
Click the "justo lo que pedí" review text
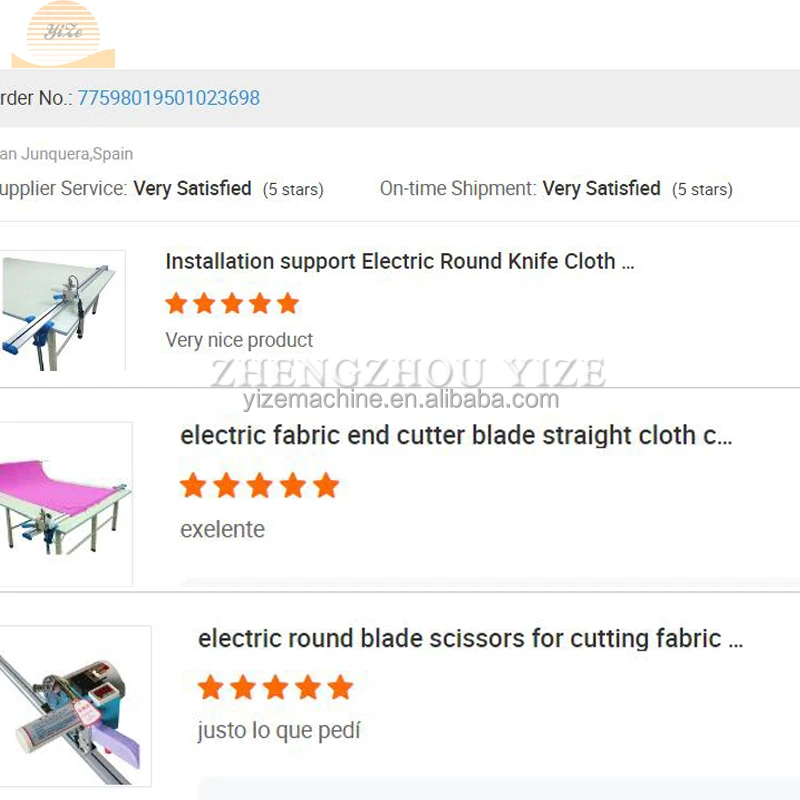(x=279, y=731)
